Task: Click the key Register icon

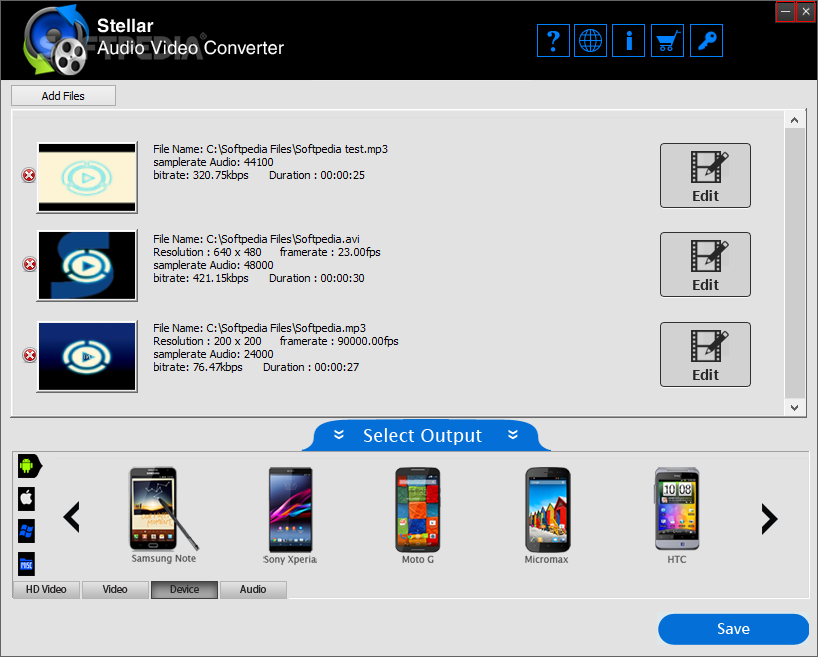Action: (x=706, y=41)
